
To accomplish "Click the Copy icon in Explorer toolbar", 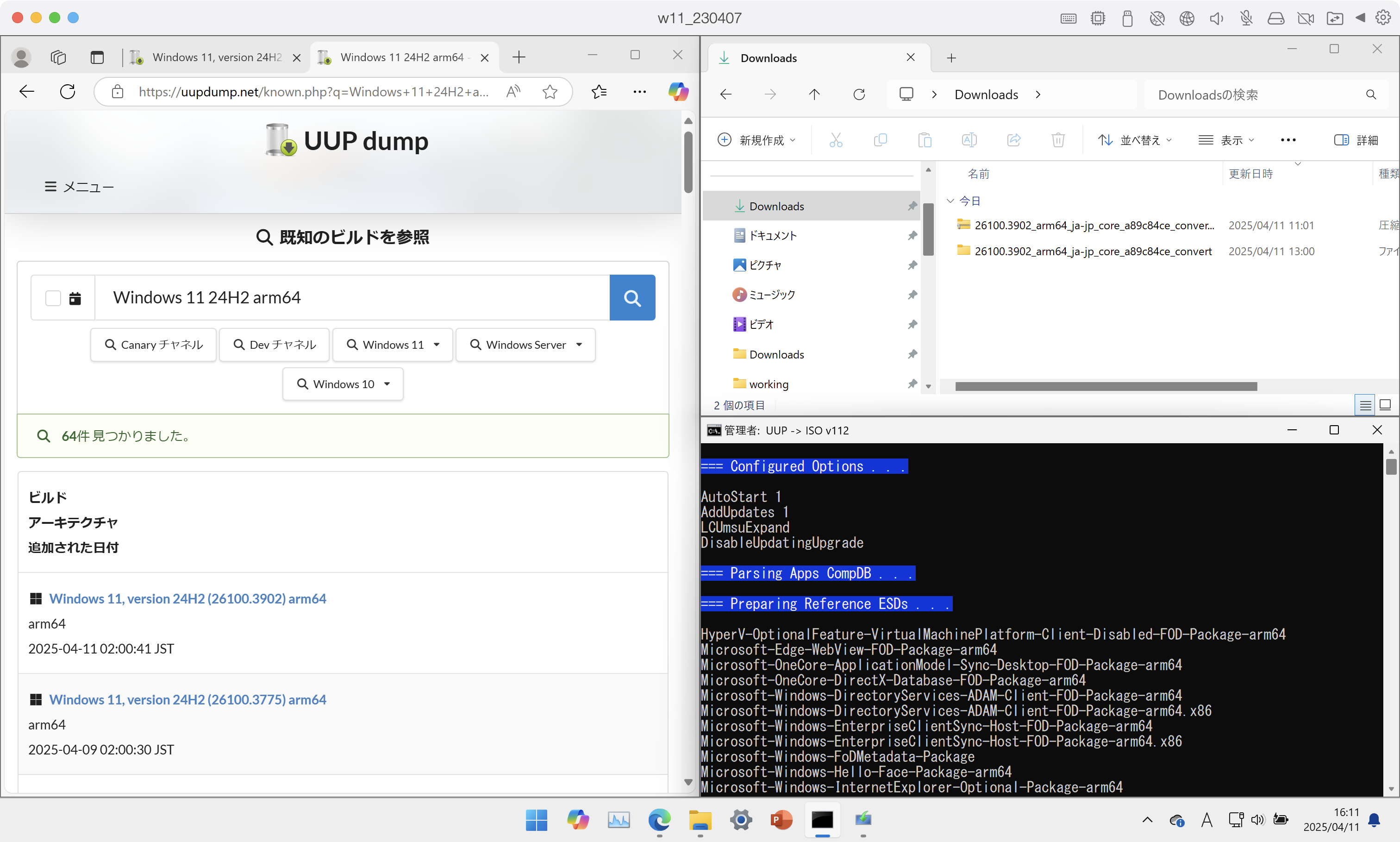I will pyautogui.click(x=880, y=139).
